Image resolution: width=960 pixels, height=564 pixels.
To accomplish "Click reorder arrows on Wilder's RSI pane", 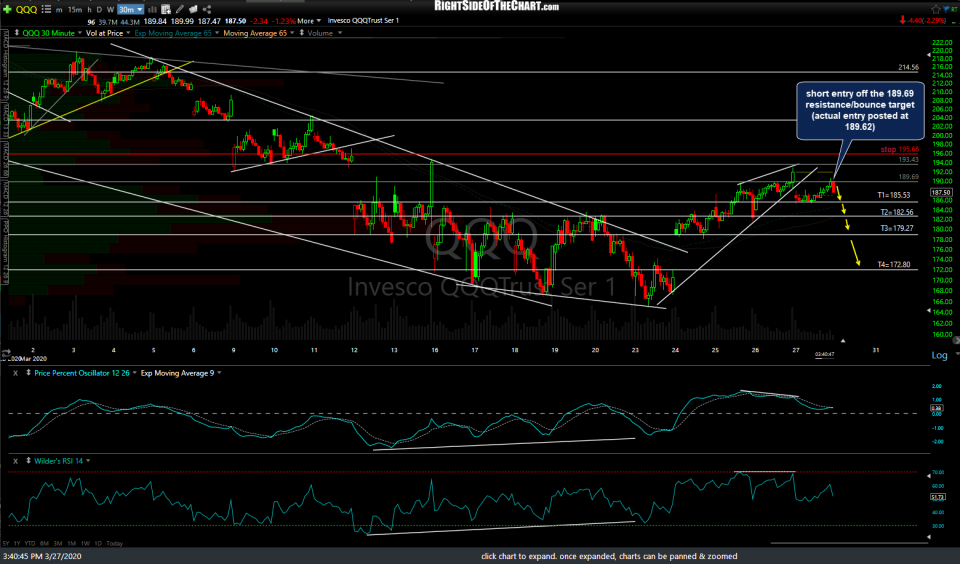I will click(28, 461).
